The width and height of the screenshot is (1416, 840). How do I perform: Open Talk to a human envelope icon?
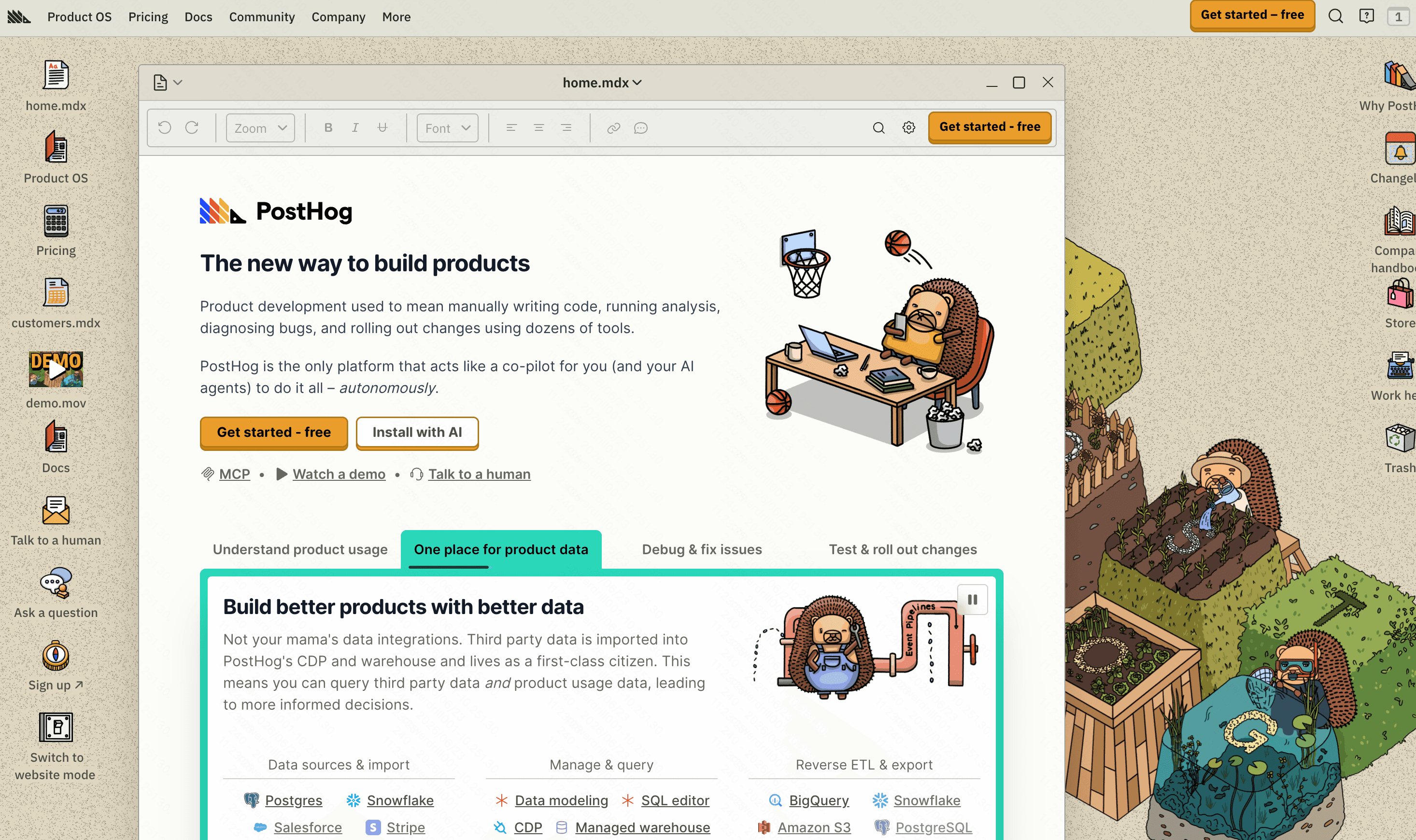click(x=56, y=510)
